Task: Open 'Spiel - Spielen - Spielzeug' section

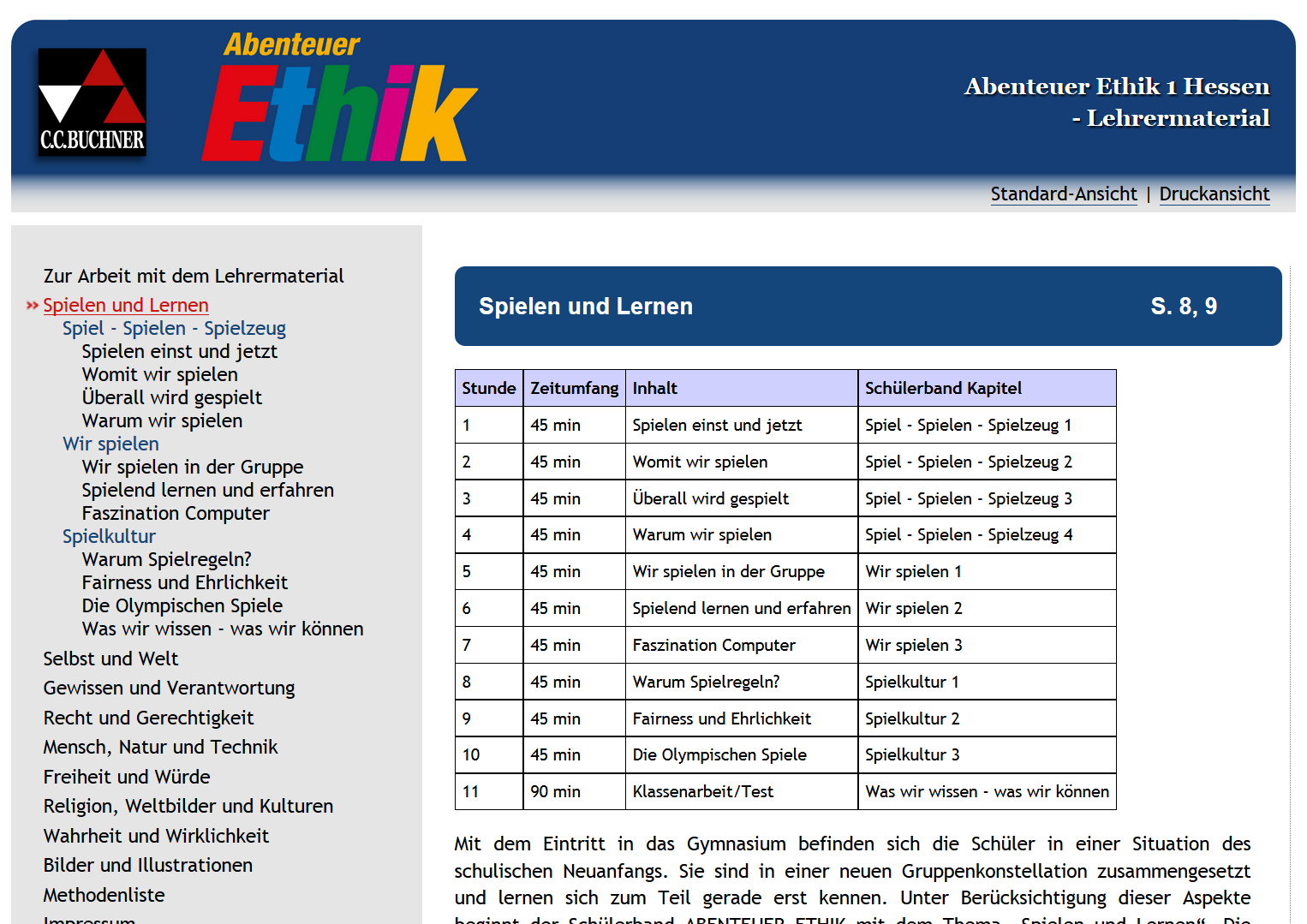Action: (174, 328)
